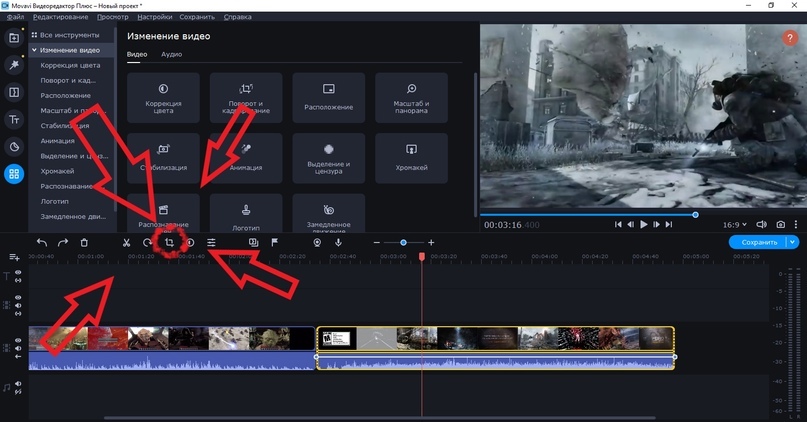
Task: Open the Файл menu
Action: (15, 17)
